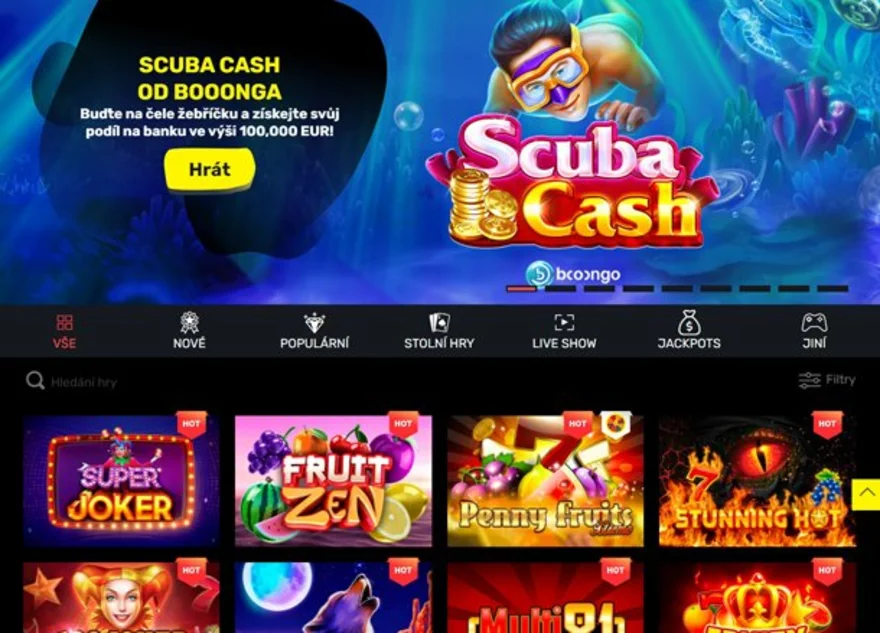Open JACKPOTS money bag icon
The image size is (880, 633).
coord(689,322)
